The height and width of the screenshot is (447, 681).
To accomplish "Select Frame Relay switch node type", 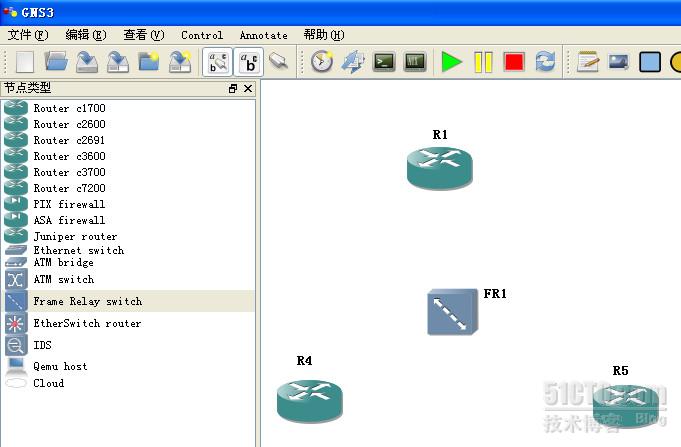I will 129,301.
